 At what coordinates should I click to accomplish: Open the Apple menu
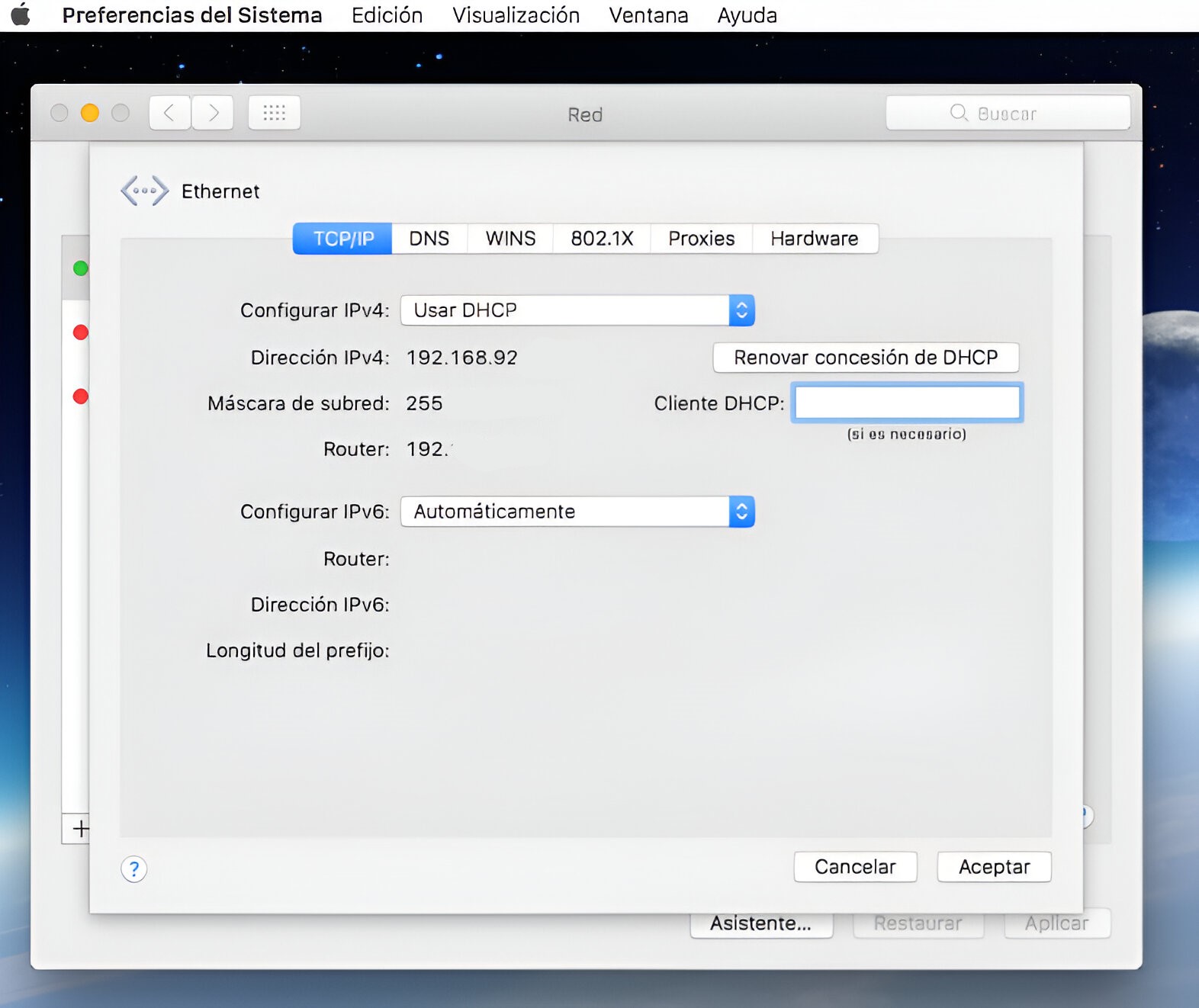(21, 14)
